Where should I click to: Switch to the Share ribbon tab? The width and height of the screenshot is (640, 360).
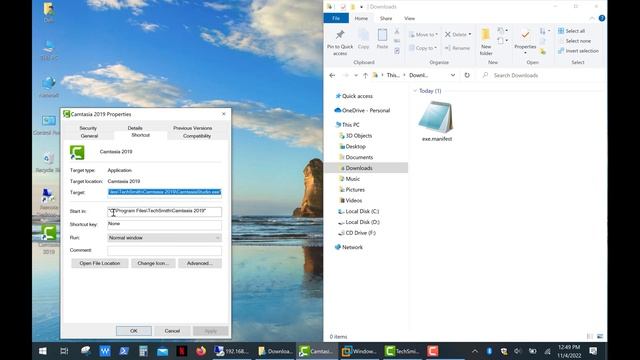coord(386,18)
